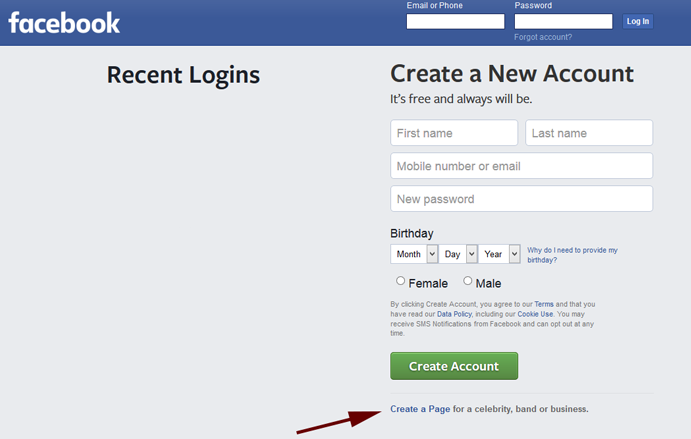Select the Male radio button
This screenshot has width=691, height=439.
[x=468, y=282]
